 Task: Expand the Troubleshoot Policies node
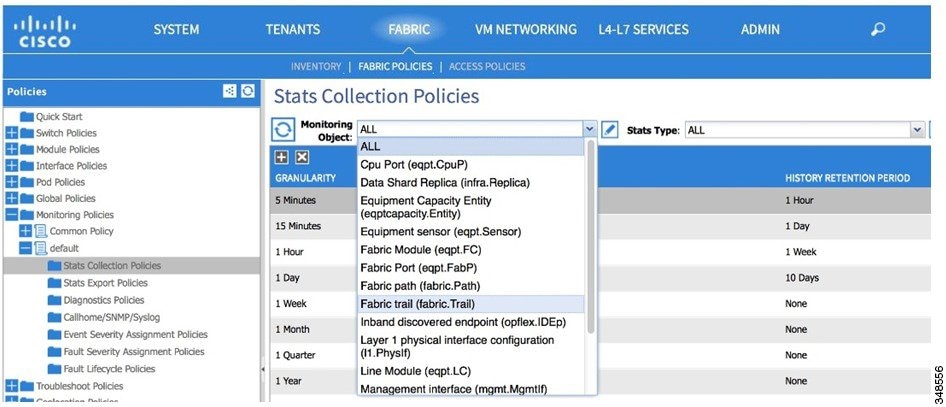[x=11, y=386]
